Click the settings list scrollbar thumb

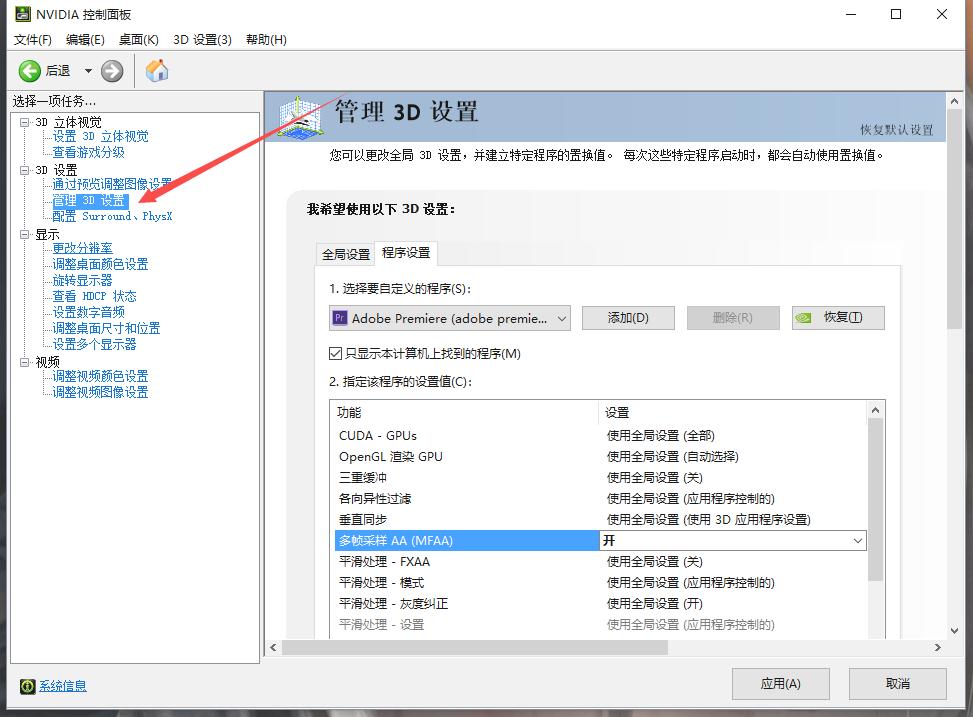coord(875,500)
